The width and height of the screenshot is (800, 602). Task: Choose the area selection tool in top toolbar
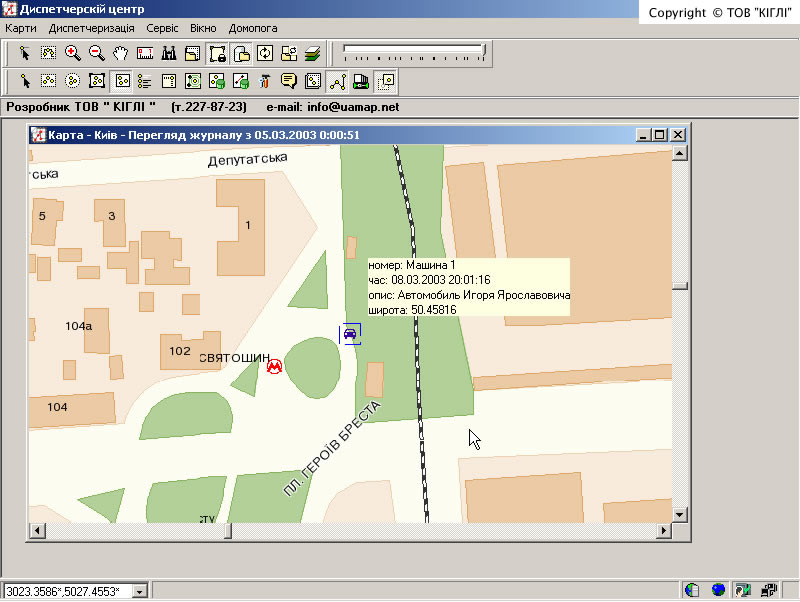click(48, 53)
